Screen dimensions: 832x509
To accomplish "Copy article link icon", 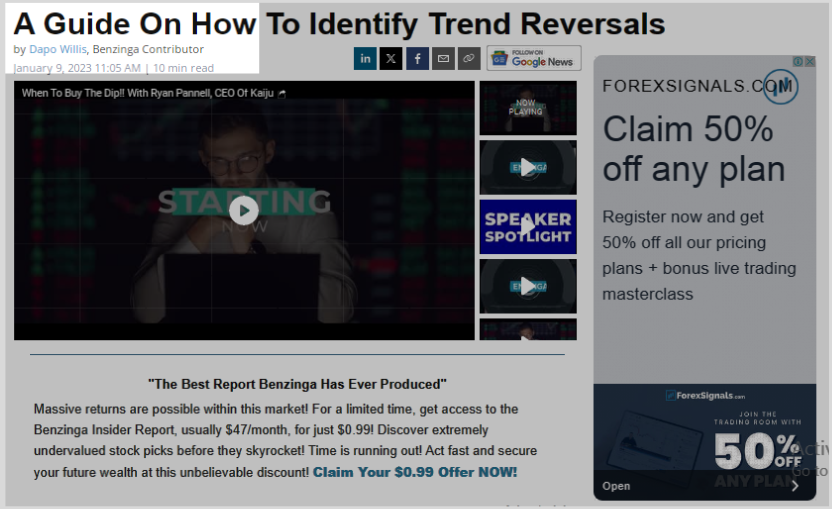I will click(469, 58).
